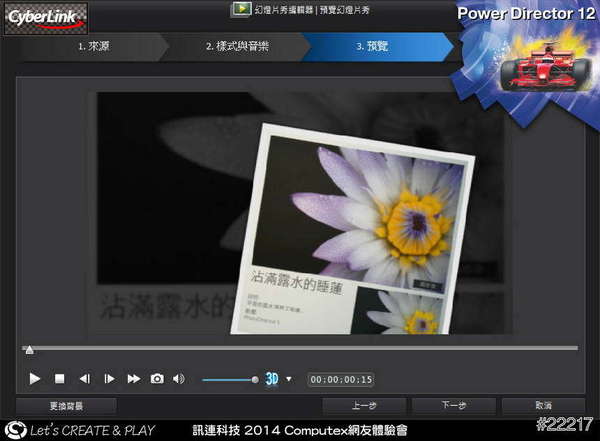This screenshot has height=441, width=600.
Task: Cancel the wizard with 取消 button
Action: pos(544,405)
